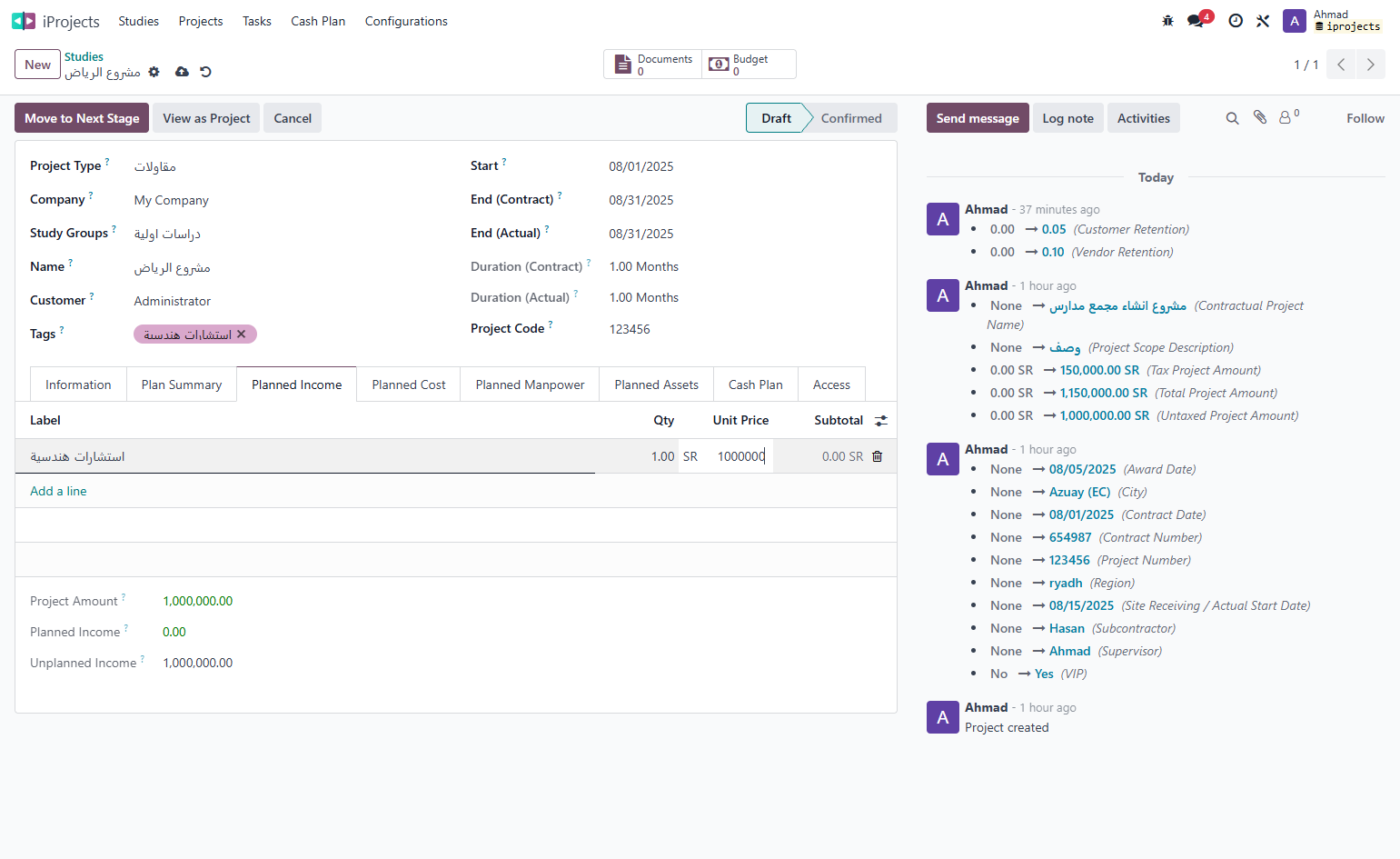This screenshot has height=859, width=1400.
Task: Switch to the Planned Cost tab
Action: tap(409, 385)
